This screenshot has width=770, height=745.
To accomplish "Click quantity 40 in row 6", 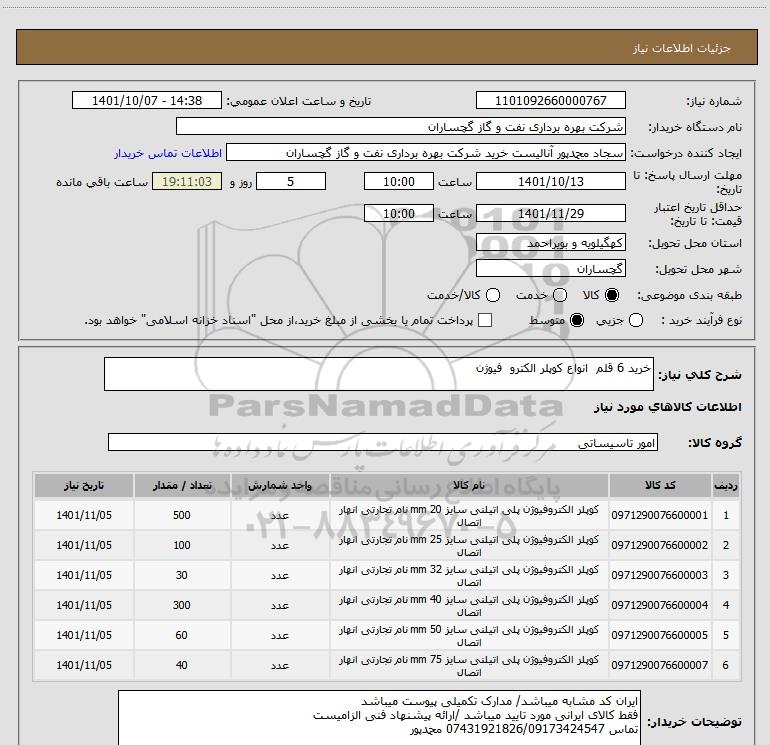I will pyautogui.click(x=182, y=665).
